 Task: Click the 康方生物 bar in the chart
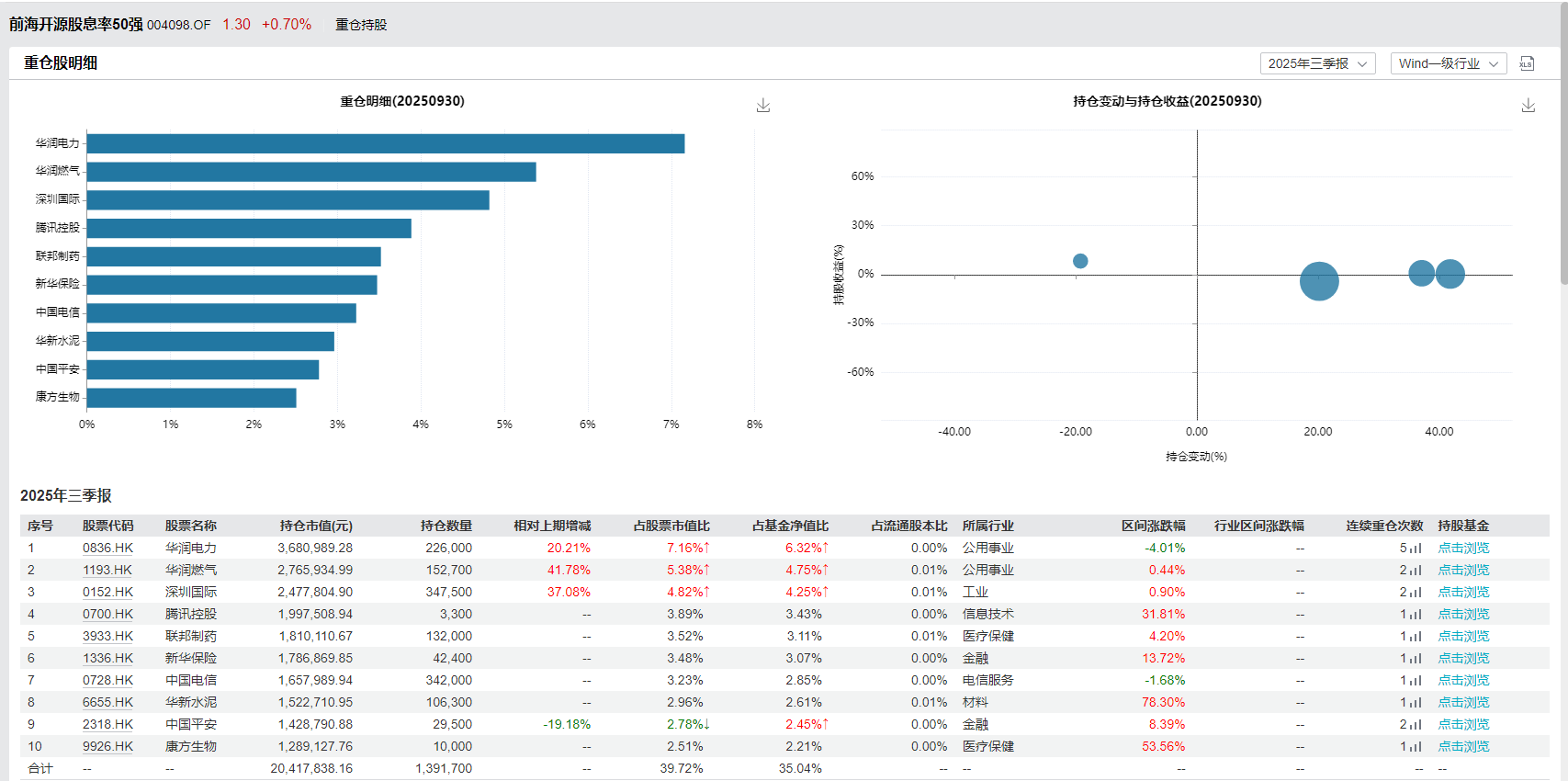[x=191, y=398]
